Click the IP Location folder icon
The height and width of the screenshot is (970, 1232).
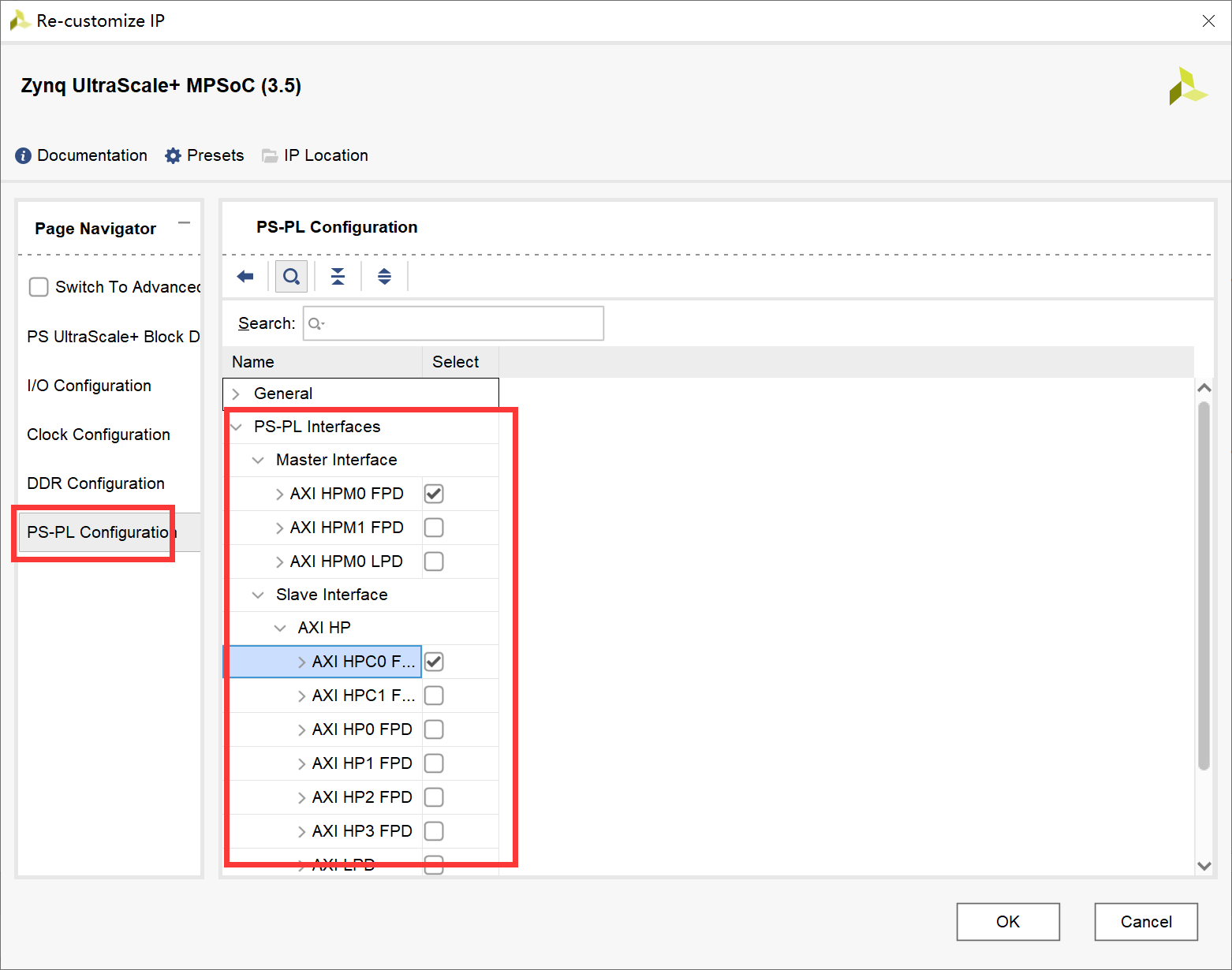270,156
